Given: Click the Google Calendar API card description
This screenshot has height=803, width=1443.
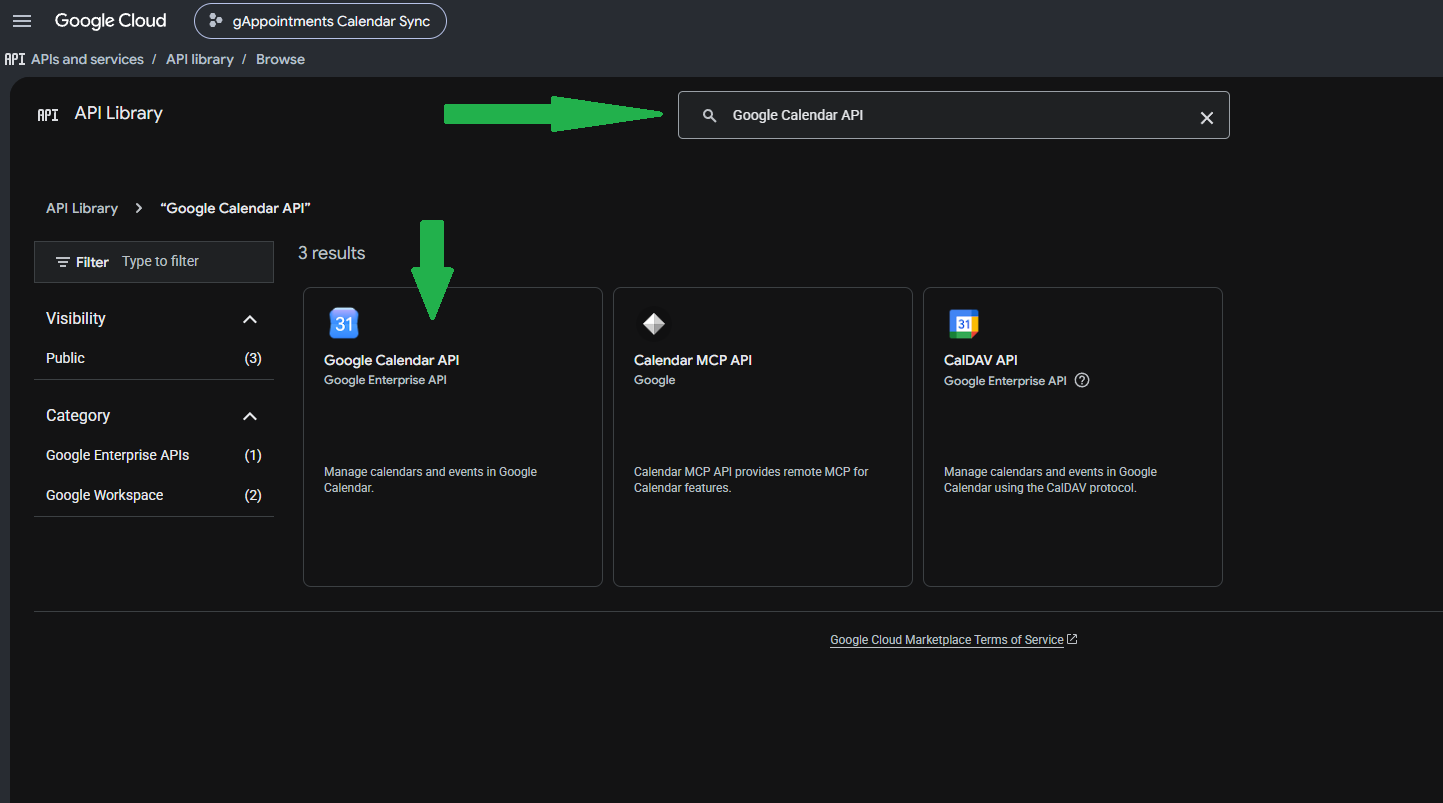Looking at the screenshot, I should [x=431, y=480].
